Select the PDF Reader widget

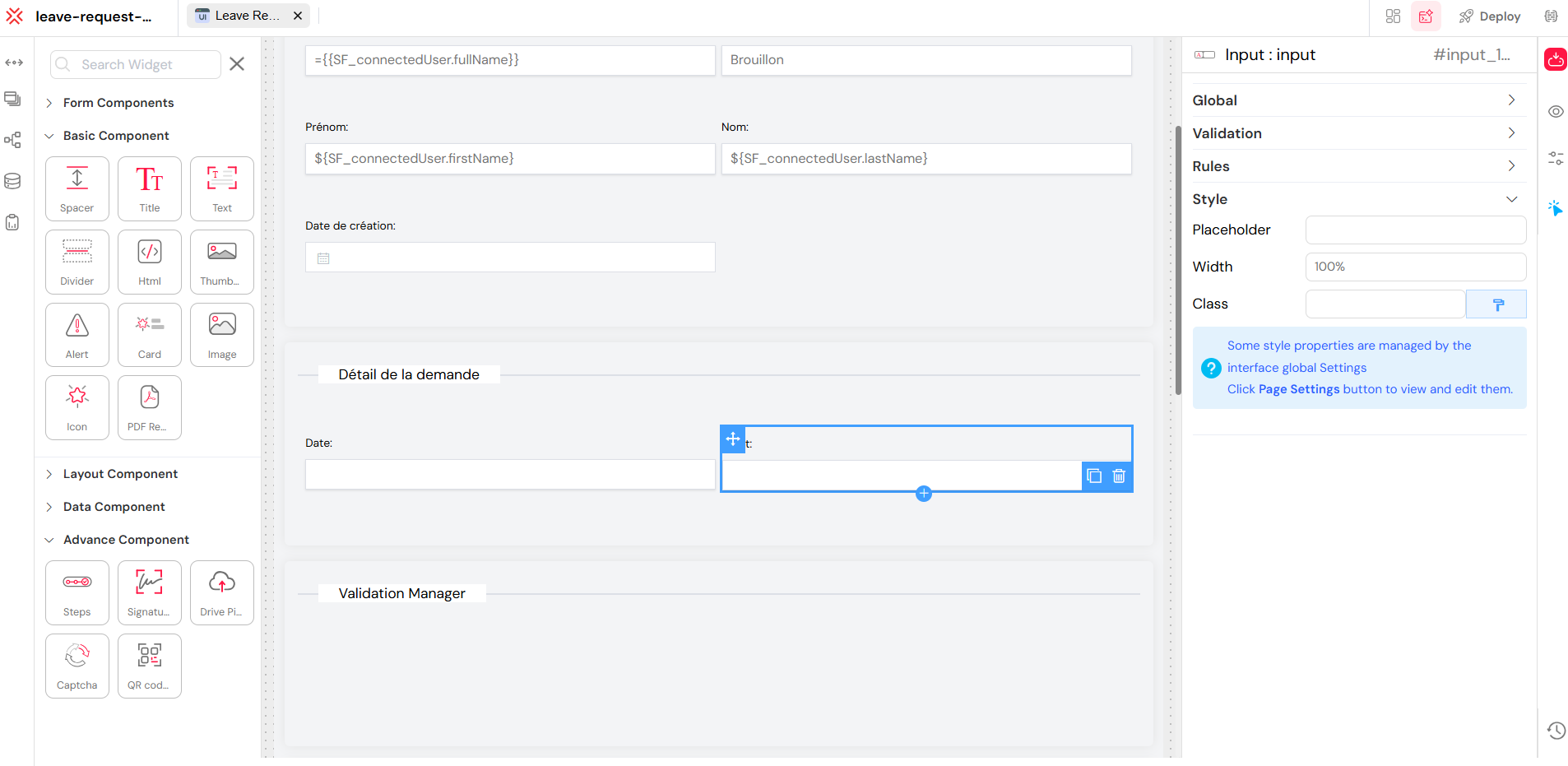coord(149,407)
